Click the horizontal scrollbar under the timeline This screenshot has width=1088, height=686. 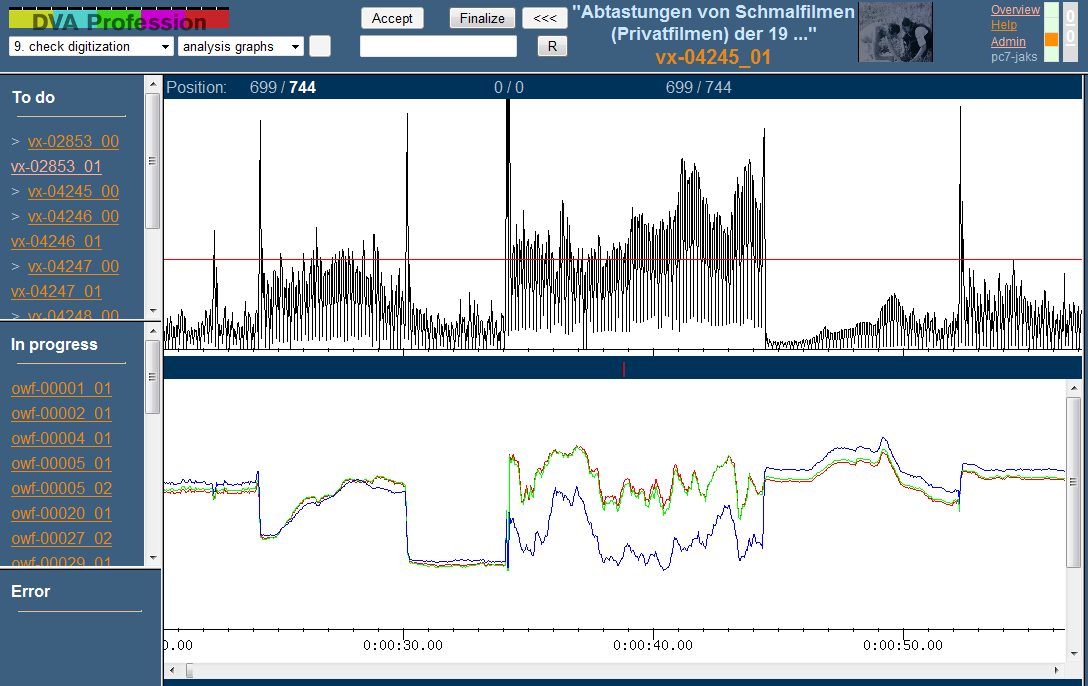(620, 670)
